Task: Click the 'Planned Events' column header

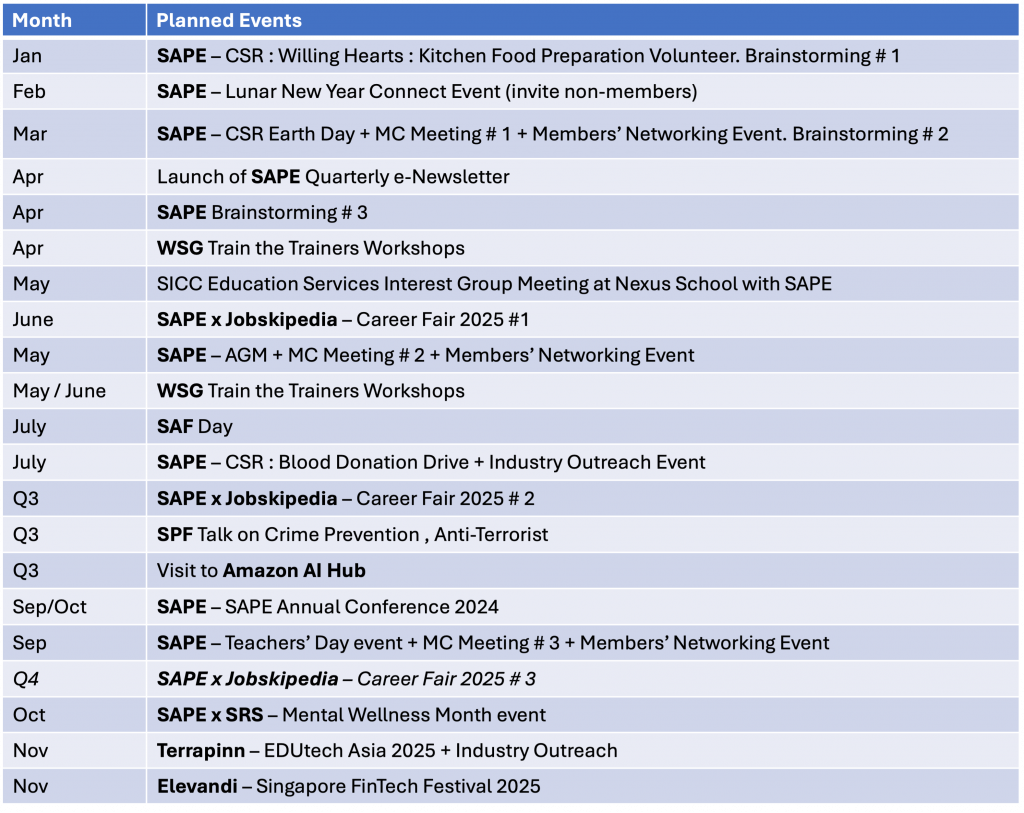Action: 583,20
